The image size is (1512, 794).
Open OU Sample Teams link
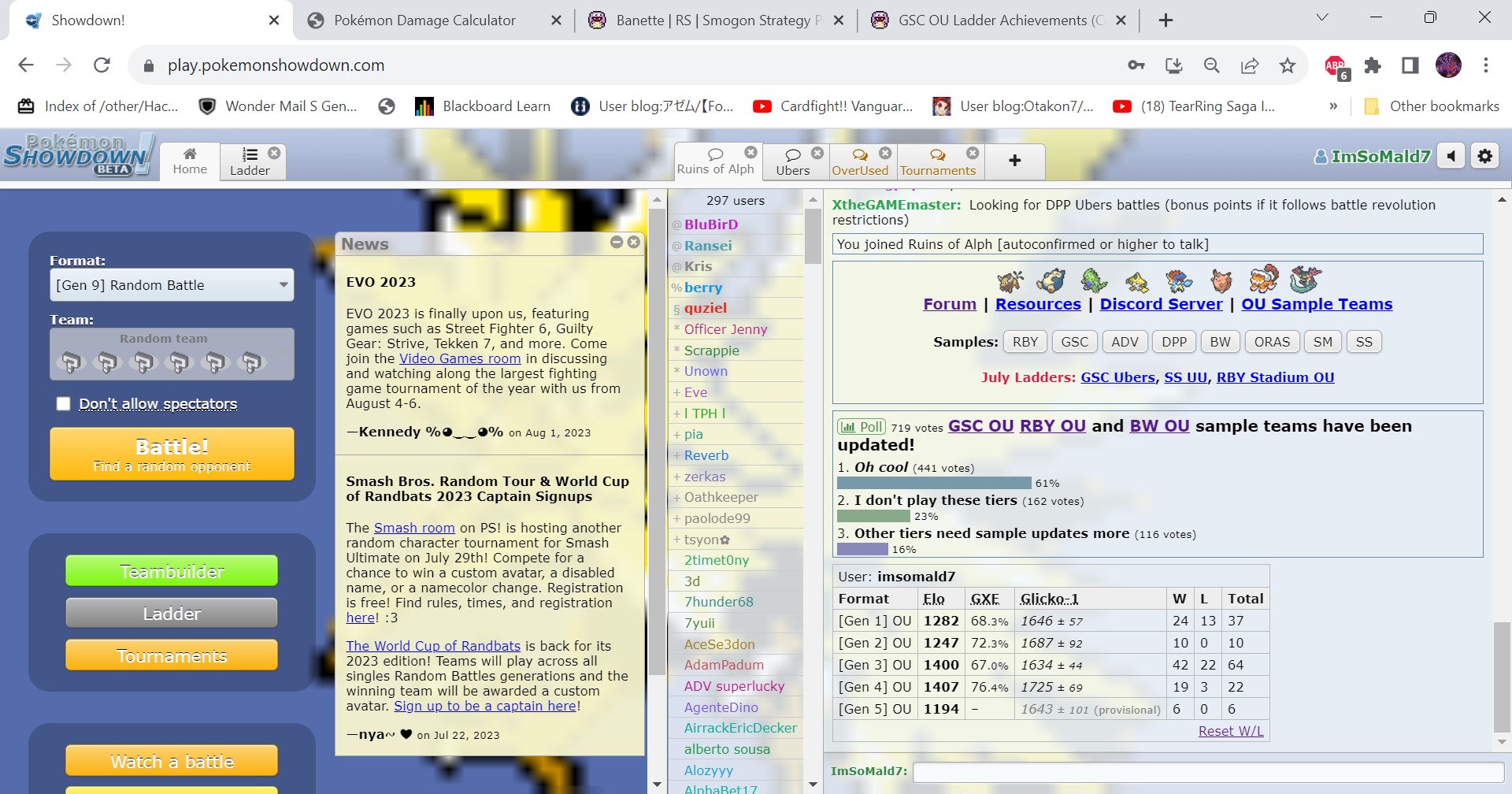pyautogui.click(x=1316, y=304)
